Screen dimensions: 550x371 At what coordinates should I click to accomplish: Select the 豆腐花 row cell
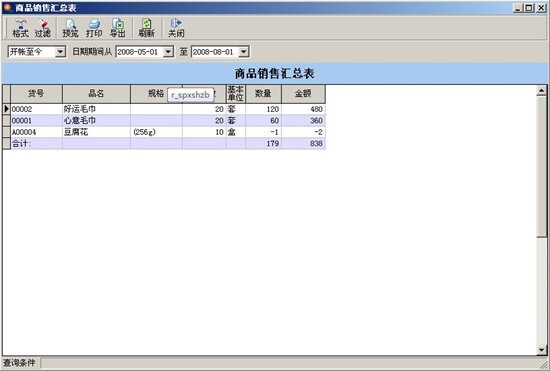point(96,132)
